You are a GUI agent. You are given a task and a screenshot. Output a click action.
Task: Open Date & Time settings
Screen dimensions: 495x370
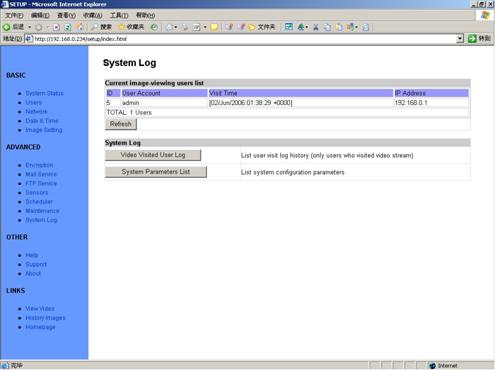tap(42, 121)
